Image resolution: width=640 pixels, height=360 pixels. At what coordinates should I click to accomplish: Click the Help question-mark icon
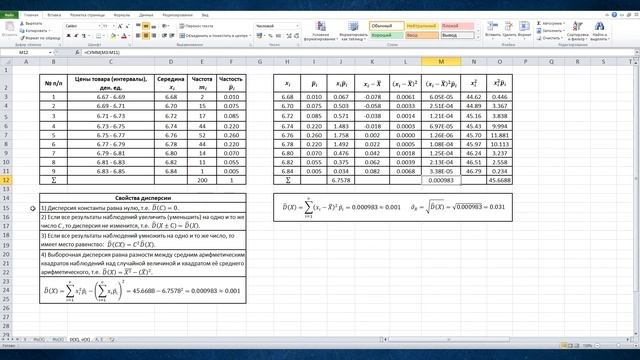coord(614,15)
